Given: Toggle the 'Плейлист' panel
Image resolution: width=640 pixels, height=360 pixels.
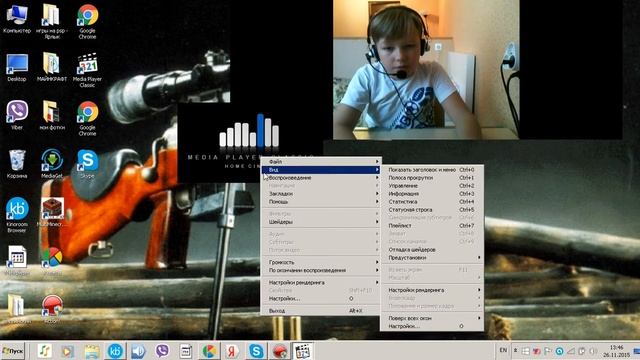Looking at the screenshot, I should point(432,225).
